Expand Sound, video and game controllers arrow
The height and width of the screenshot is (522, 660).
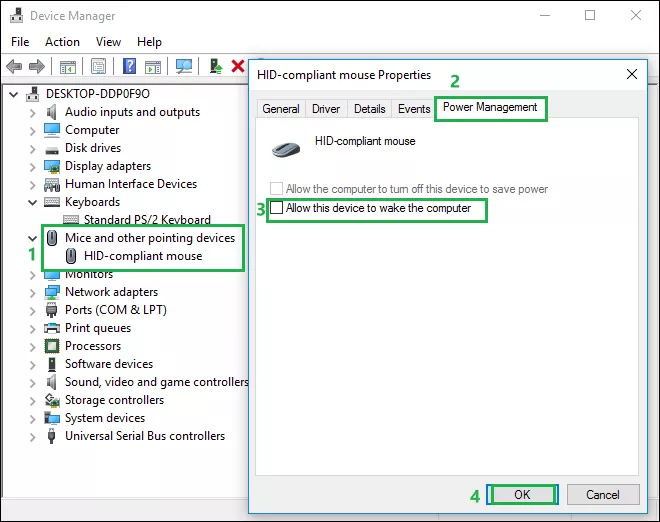click(32, 383)
